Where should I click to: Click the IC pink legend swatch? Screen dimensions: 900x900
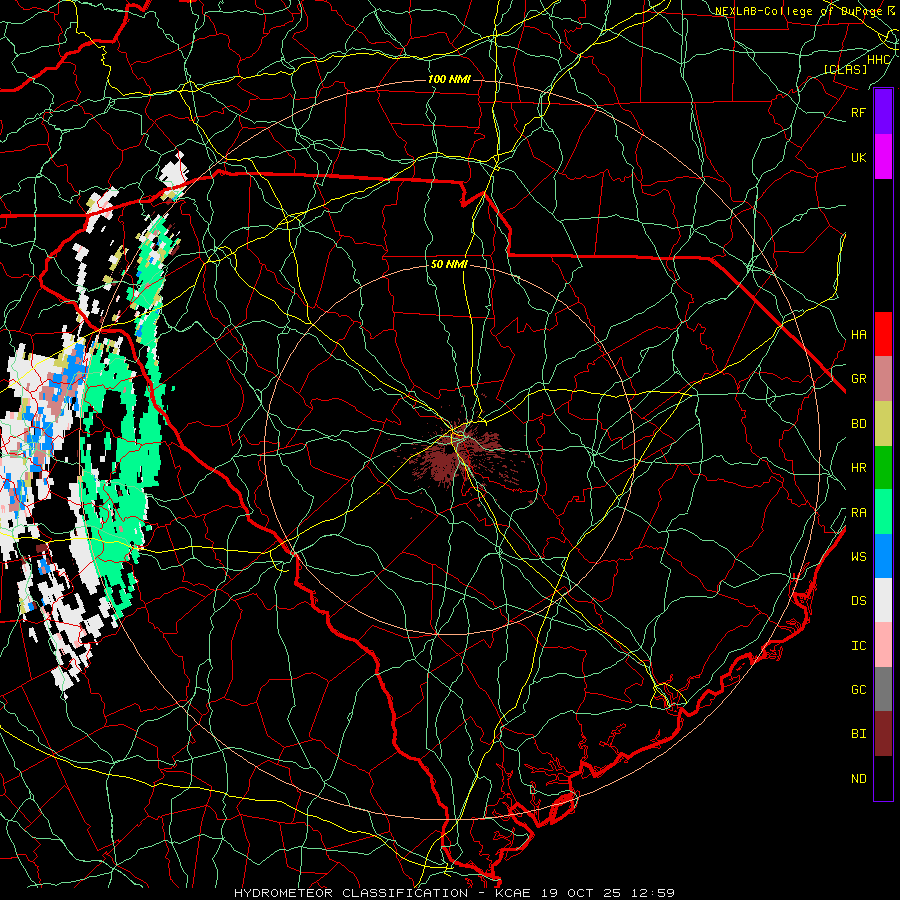click(883, 645)
